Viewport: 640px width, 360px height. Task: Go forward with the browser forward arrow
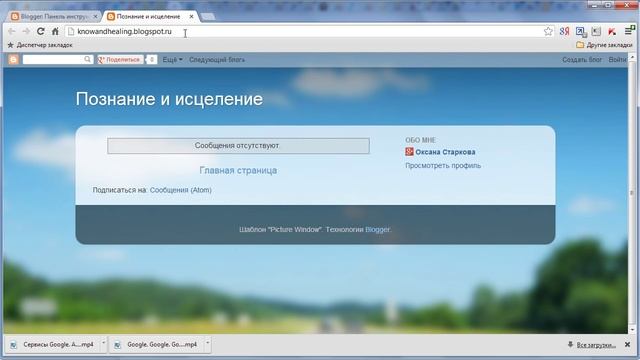tap(26, 31)
